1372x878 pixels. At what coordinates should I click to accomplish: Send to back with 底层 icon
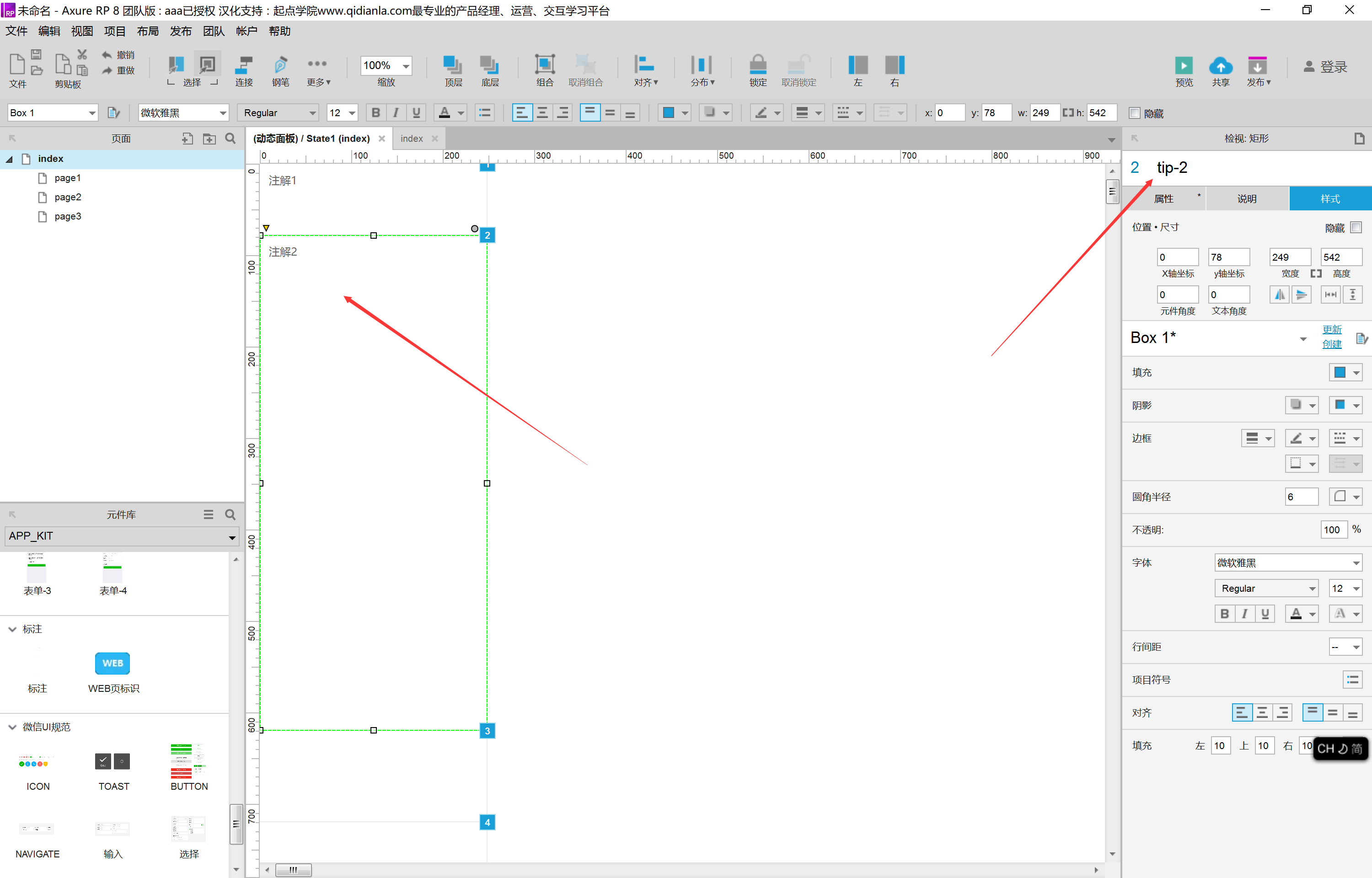pyautogui.click(x=490, y=65)
